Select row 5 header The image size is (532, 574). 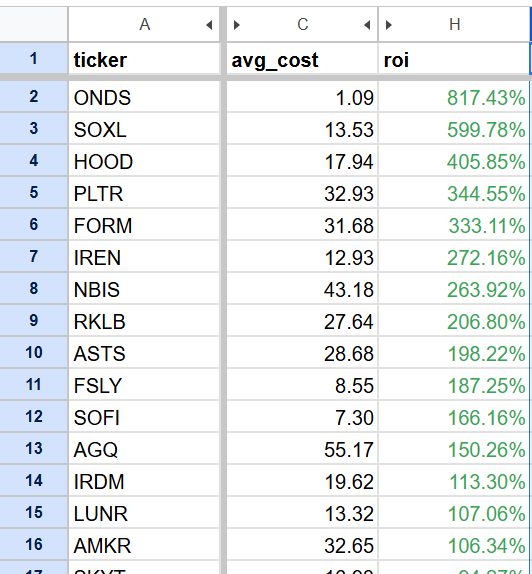coord(34,193)
